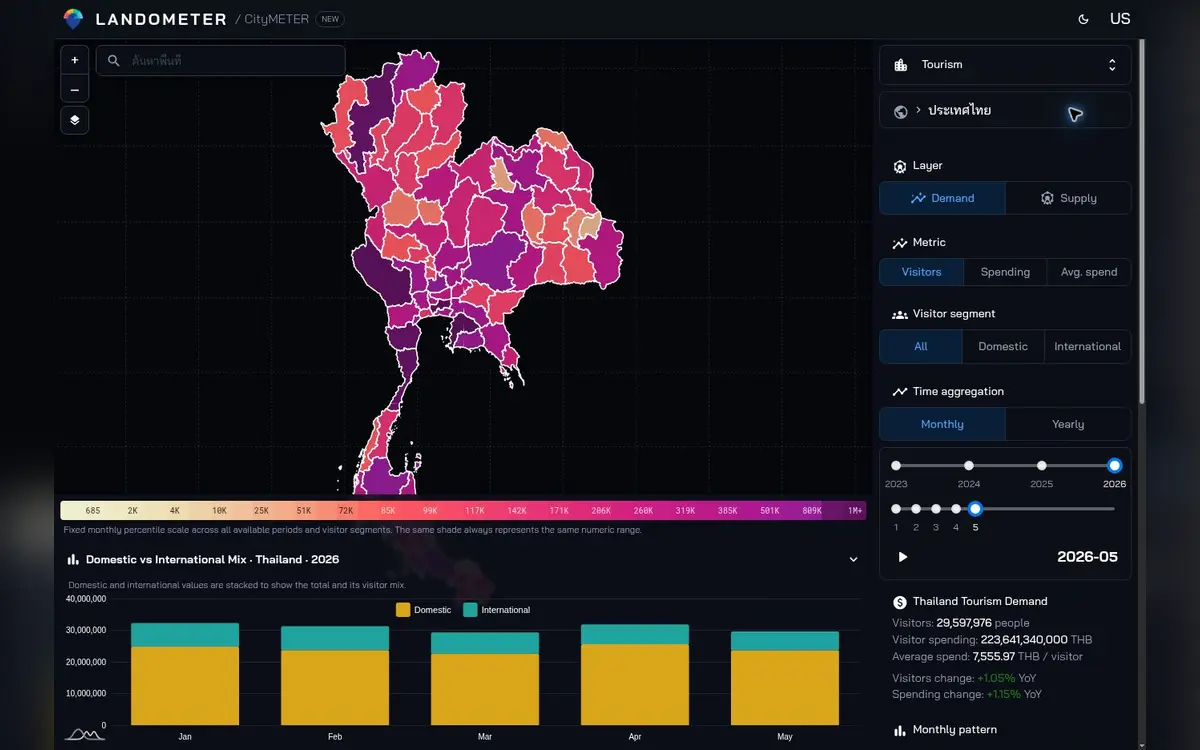
Task: Click the Monthly pattern bar icon
Action: click(x=900, y=730)
